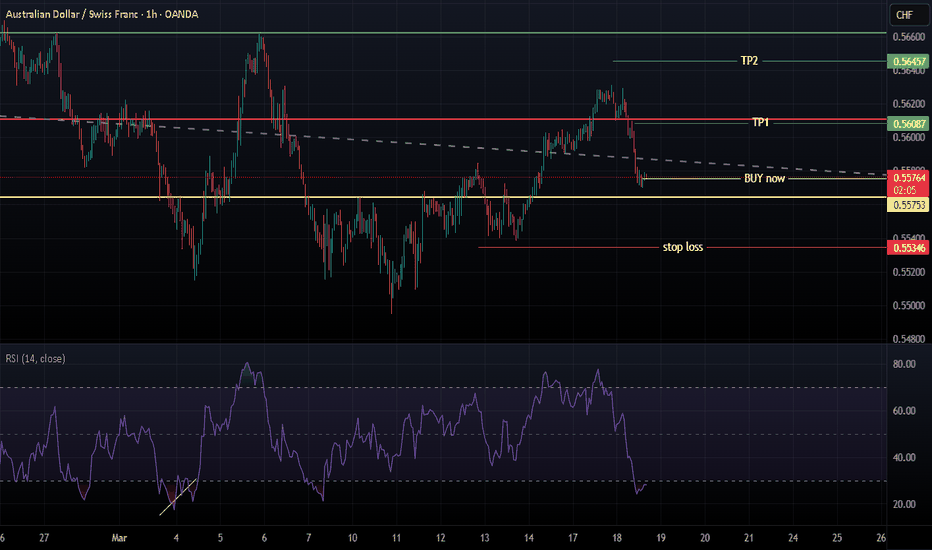Click date 27 on the time axis
Viewport: 932px width, 550px height.
(x=44, y=538)
